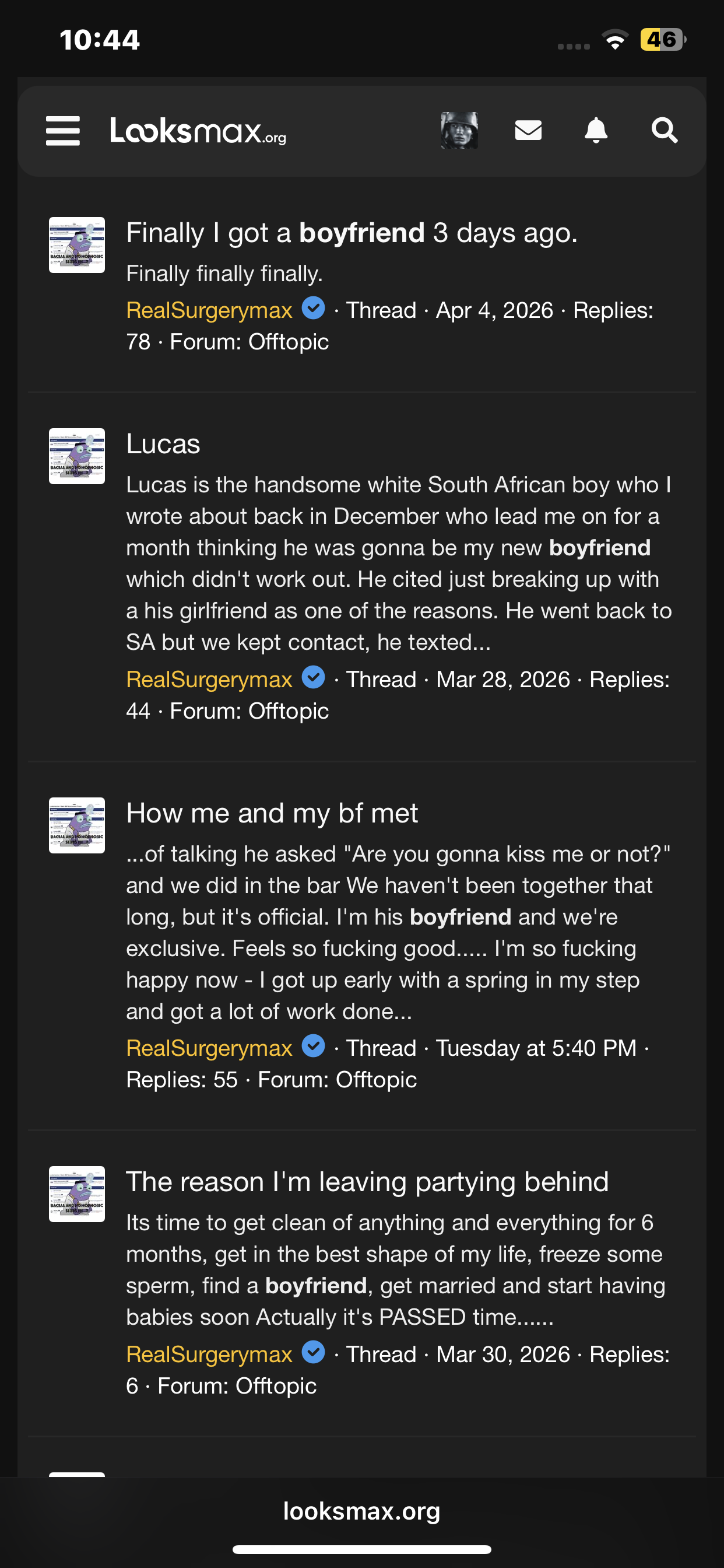Open thread 'How me and my bf met'
This screenshot has height=1568, width=724.
pyautogui.click(x=272, y=813)
